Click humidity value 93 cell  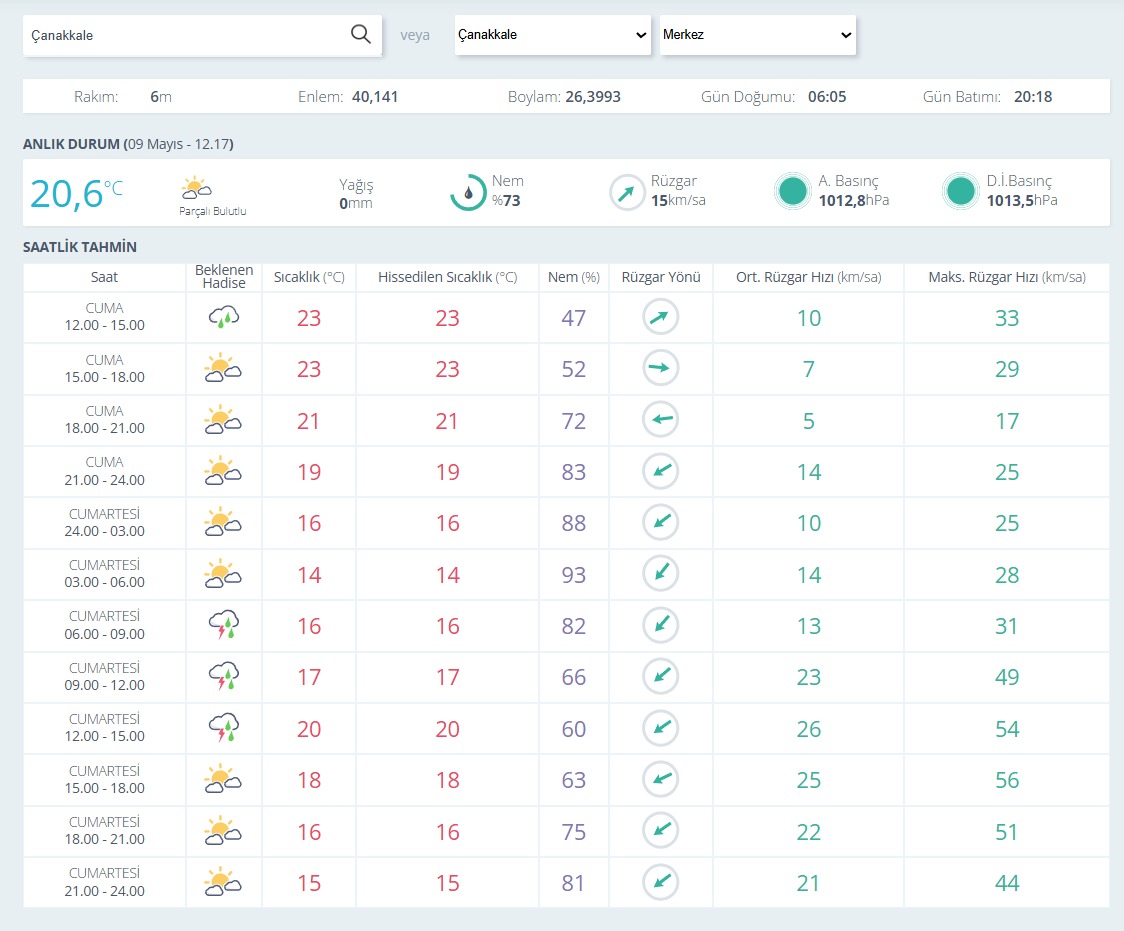573,575
